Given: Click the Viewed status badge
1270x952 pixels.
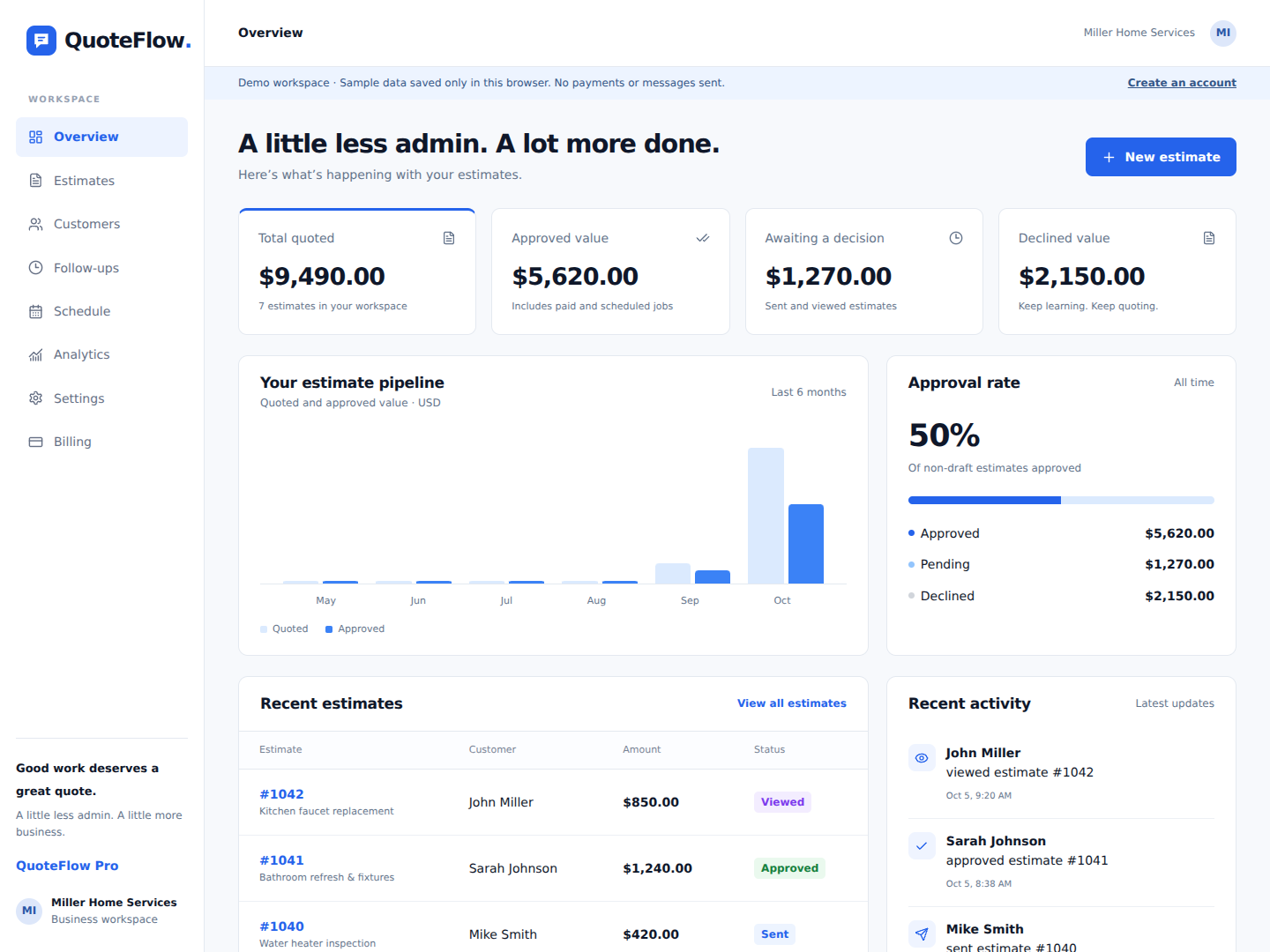Looking at the screenshot, I should (782, 802).
